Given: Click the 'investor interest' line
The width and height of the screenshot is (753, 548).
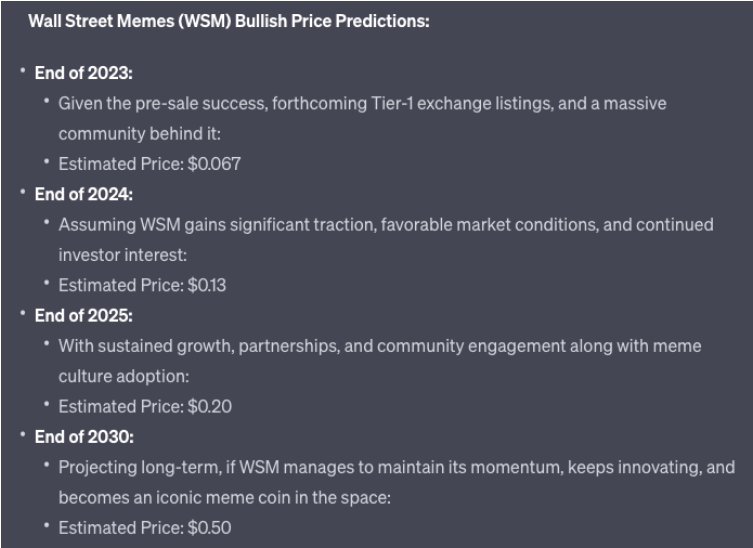Looking at the screenshot, I should [x=122, y=255].
